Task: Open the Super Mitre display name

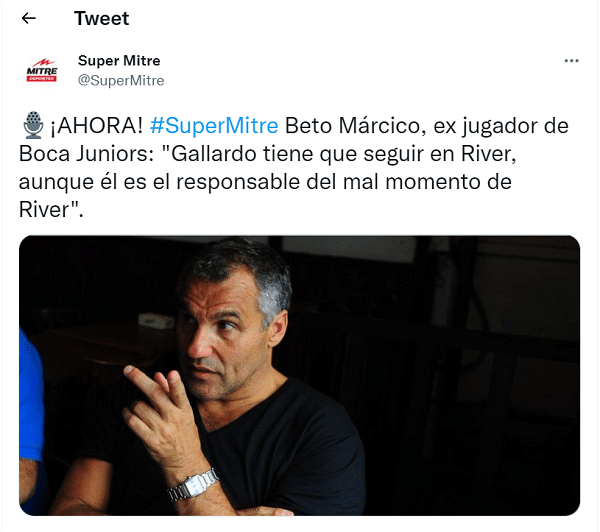Action: pos(119,60)
